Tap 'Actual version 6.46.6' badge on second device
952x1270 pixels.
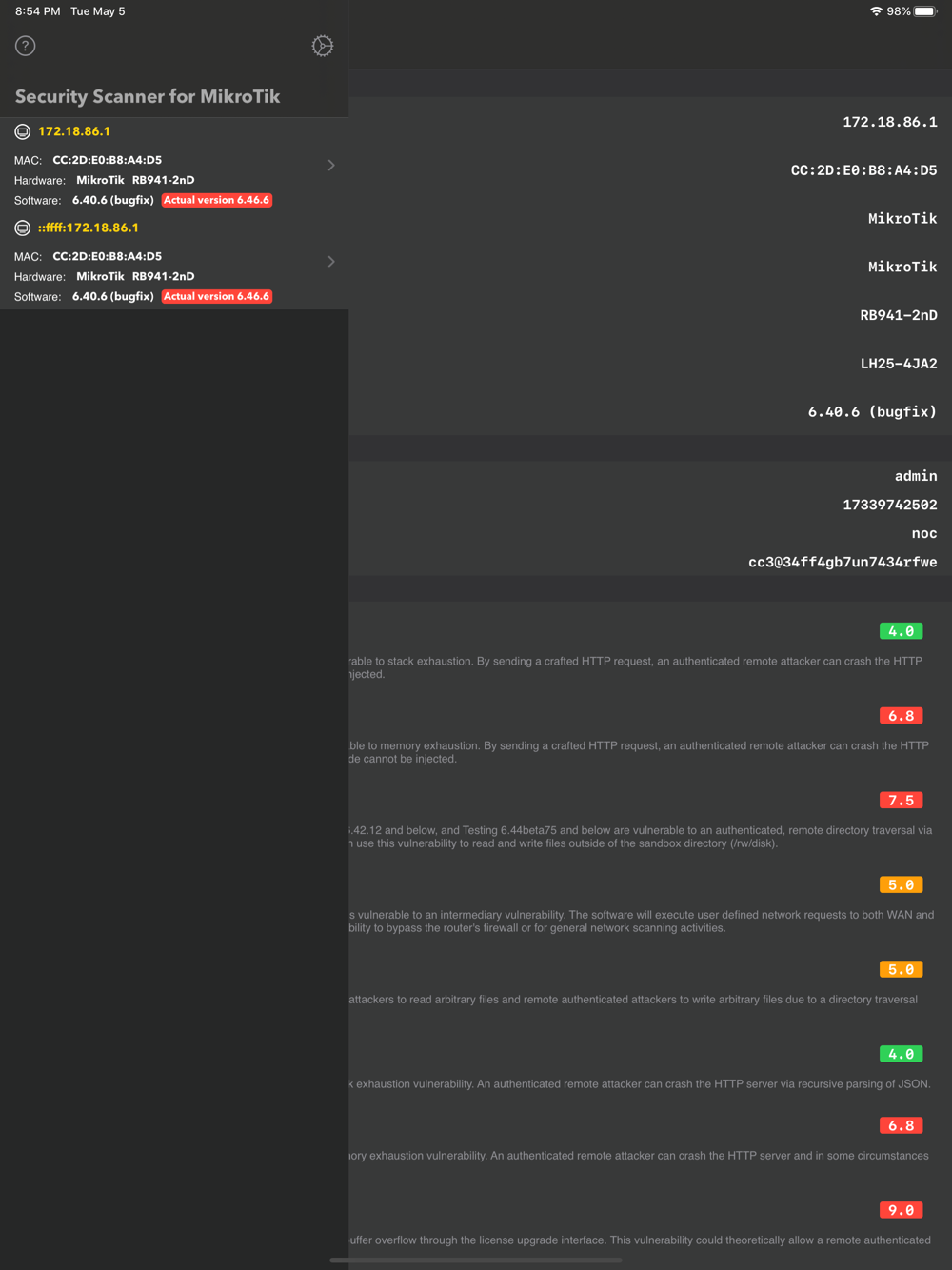[217, 296]
